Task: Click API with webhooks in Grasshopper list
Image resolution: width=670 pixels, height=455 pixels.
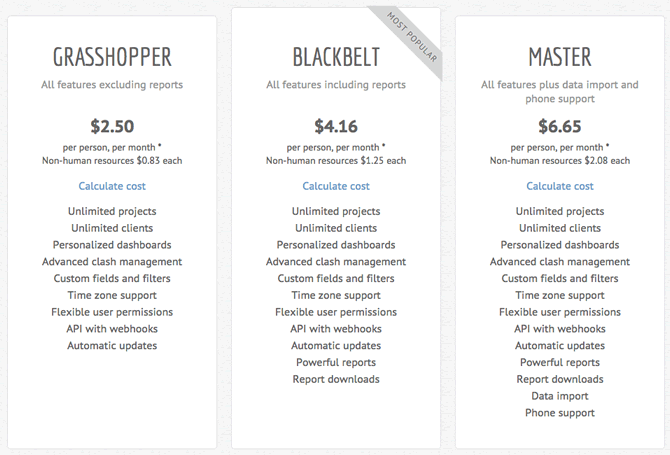Action: coord(112,329)
